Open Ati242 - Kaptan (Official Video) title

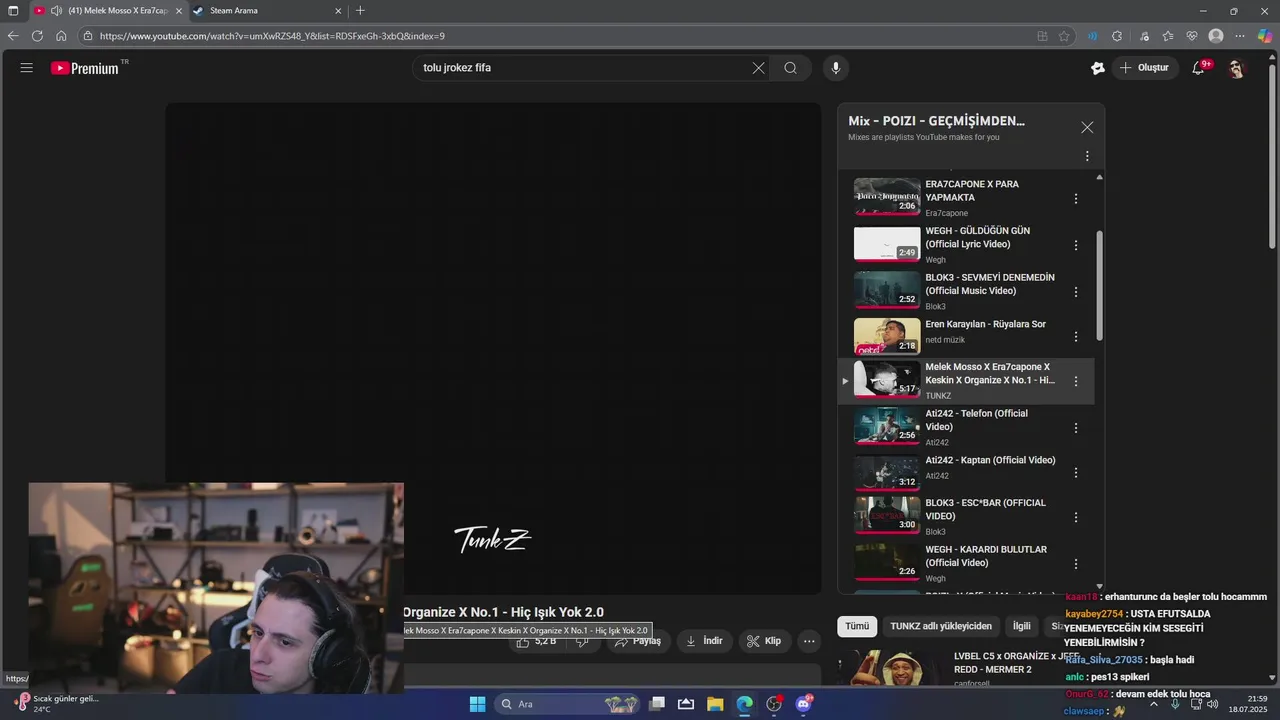990,460
